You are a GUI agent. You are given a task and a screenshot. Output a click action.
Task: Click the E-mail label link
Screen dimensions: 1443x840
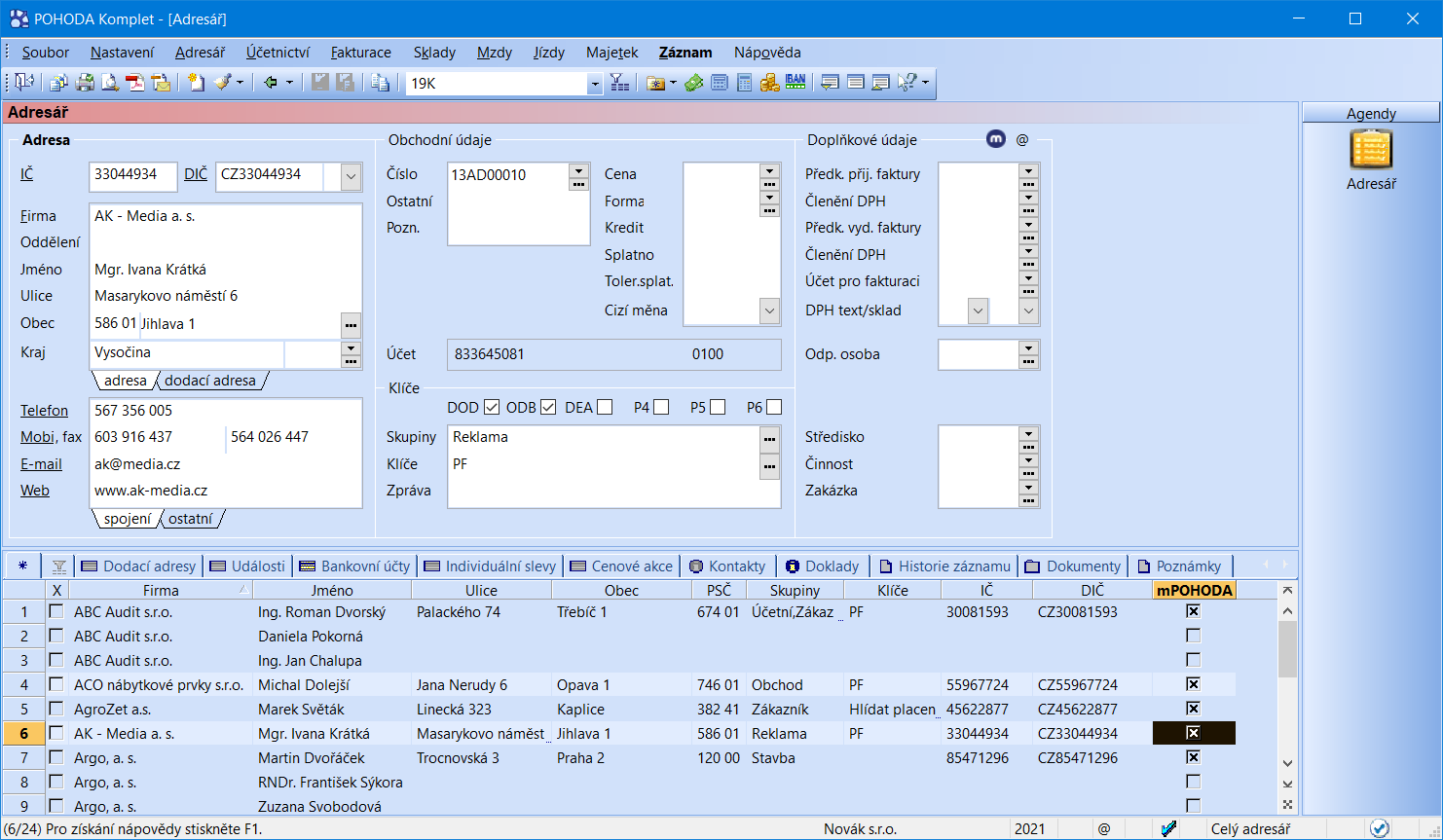tap(41, 464)
